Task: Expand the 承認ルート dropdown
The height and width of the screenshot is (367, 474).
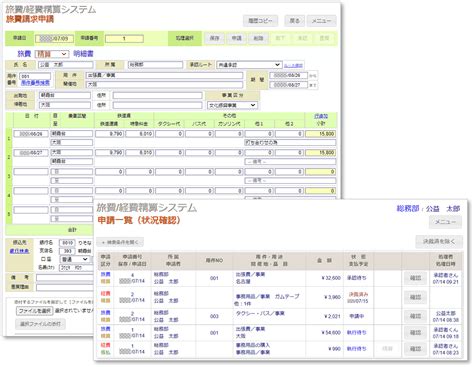Action: [249, 65]
